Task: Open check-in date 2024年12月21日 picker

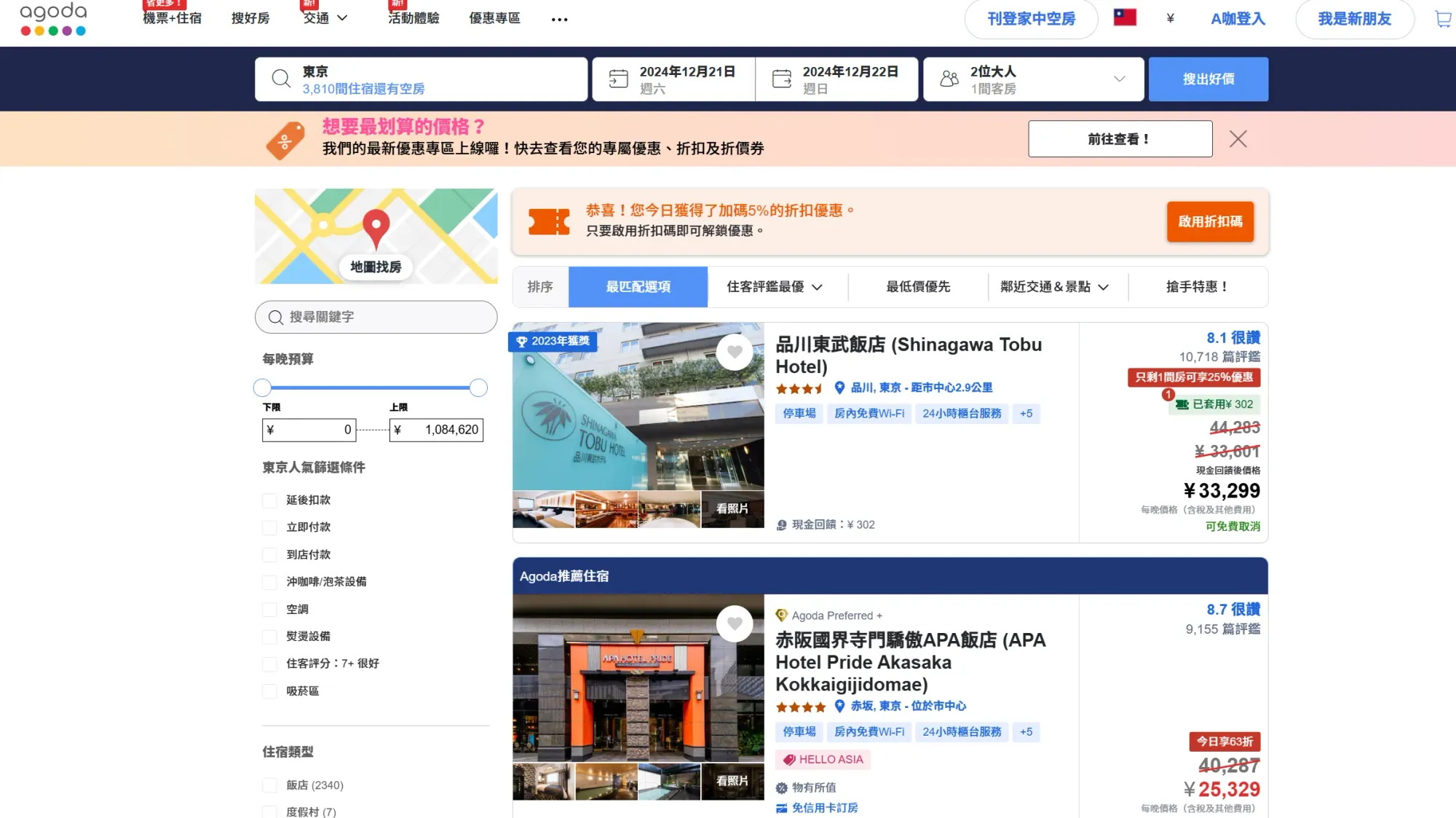Action: pos(673,79)
